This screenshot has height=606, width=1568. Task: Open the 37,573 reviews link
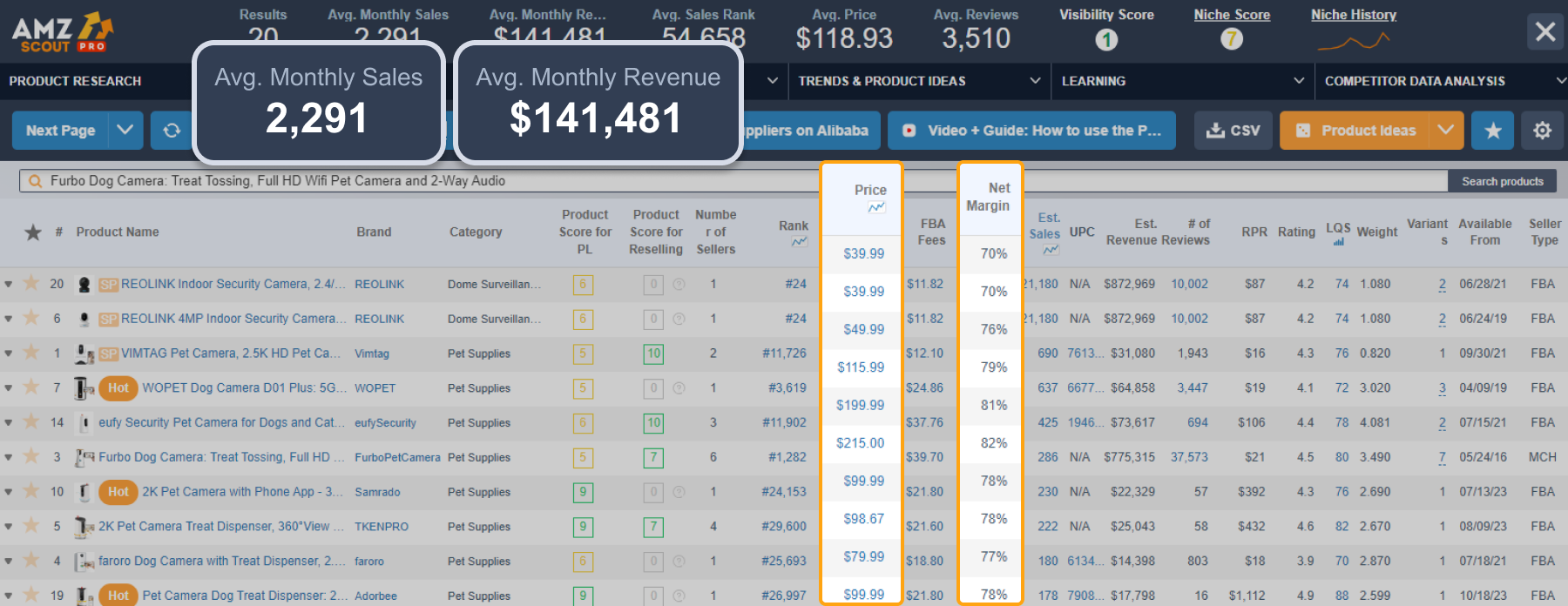[1189, 457]
